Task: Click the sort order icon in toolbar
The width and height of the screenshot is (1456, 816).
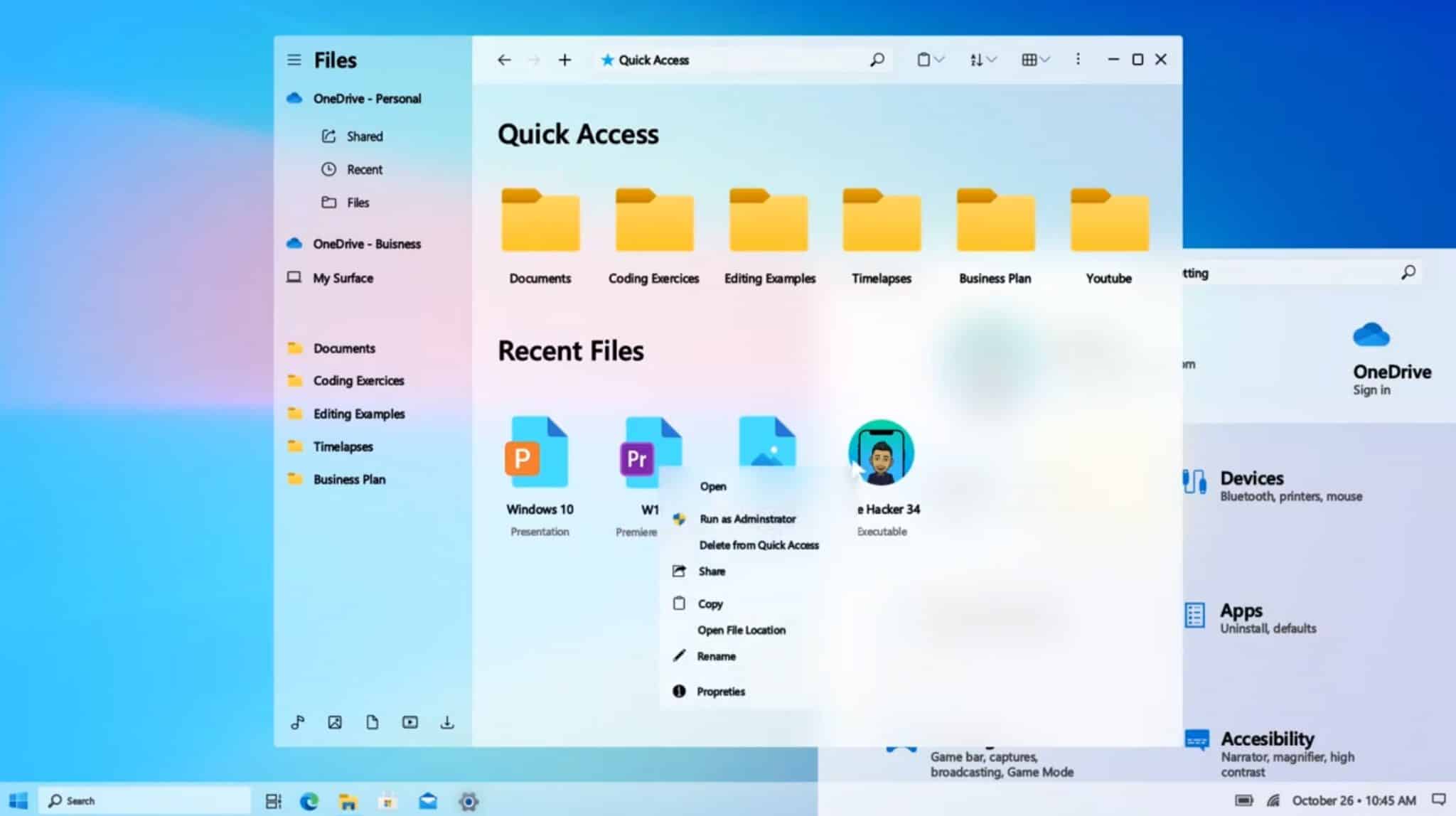Action: [x=980, y=59]
